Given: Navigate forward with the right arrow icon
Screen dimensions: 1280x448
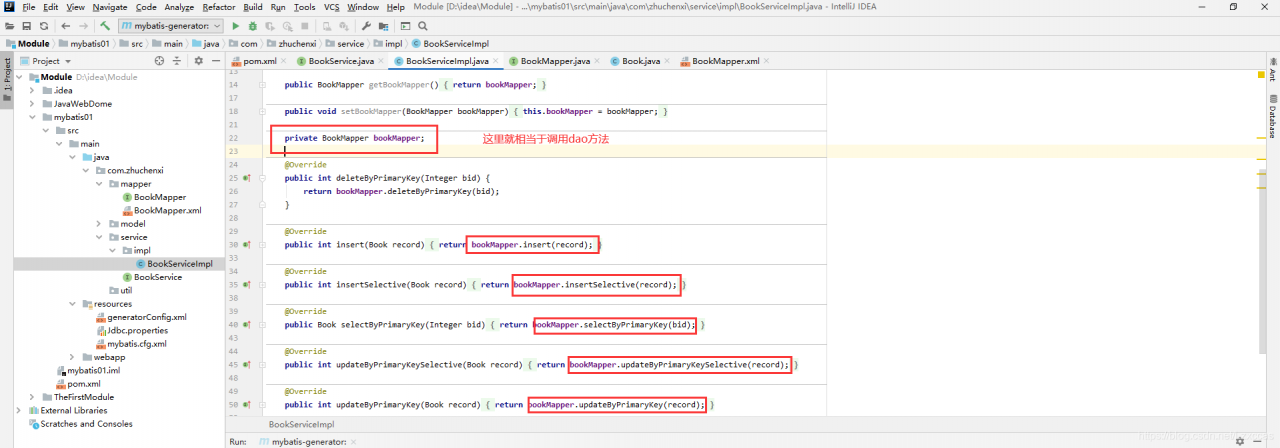Looking at the screenshot, I should (x=83, y=25).
